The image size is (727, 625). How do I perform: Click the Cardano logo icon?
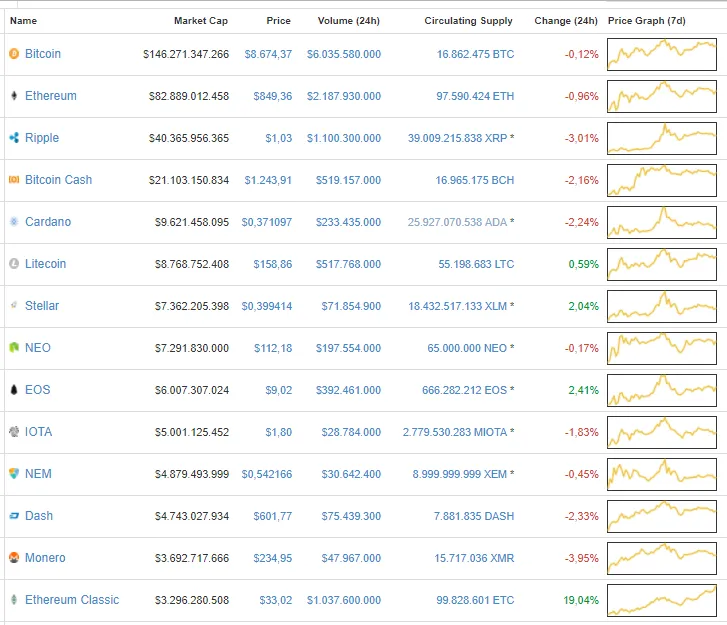click(x=14, y=222)
